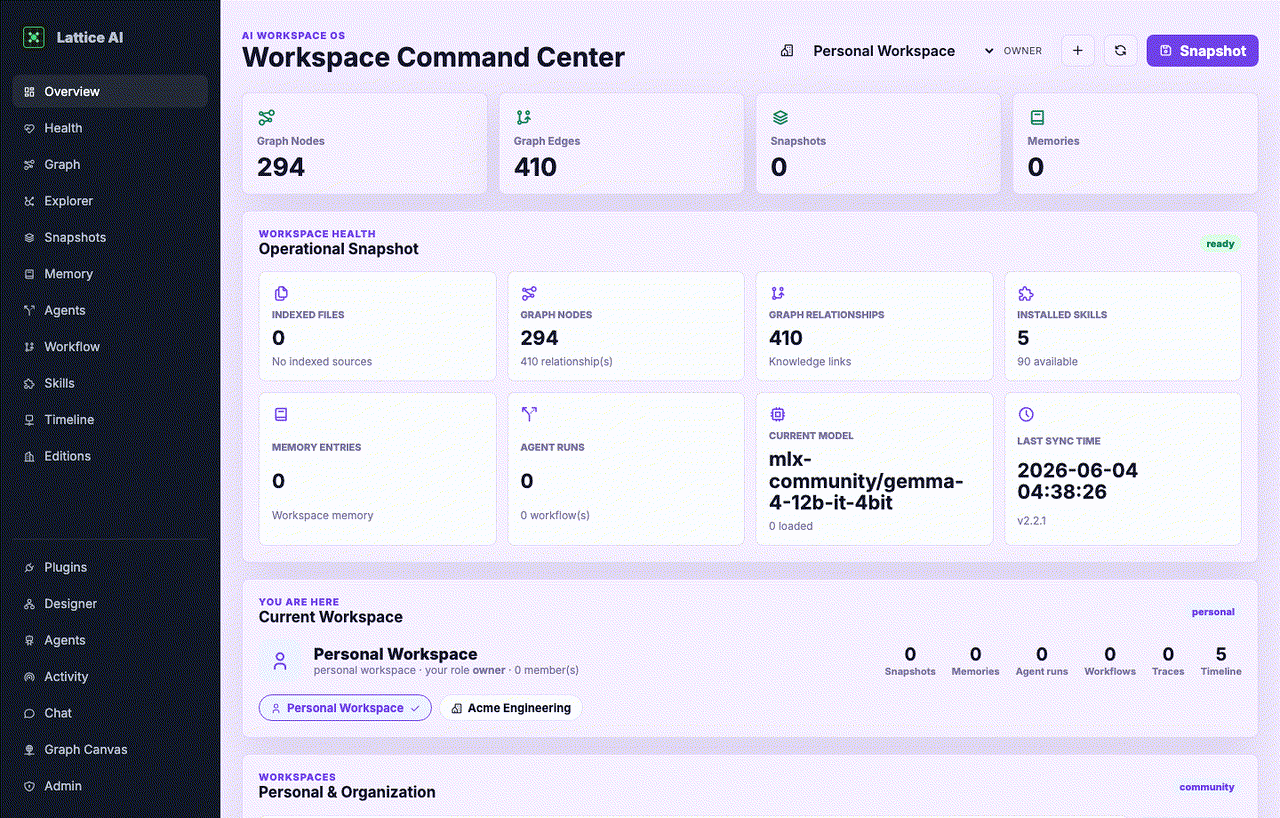1280x818 pixels.
Task: Click the building icon beside workspace selector
Action: coord(787,51)
